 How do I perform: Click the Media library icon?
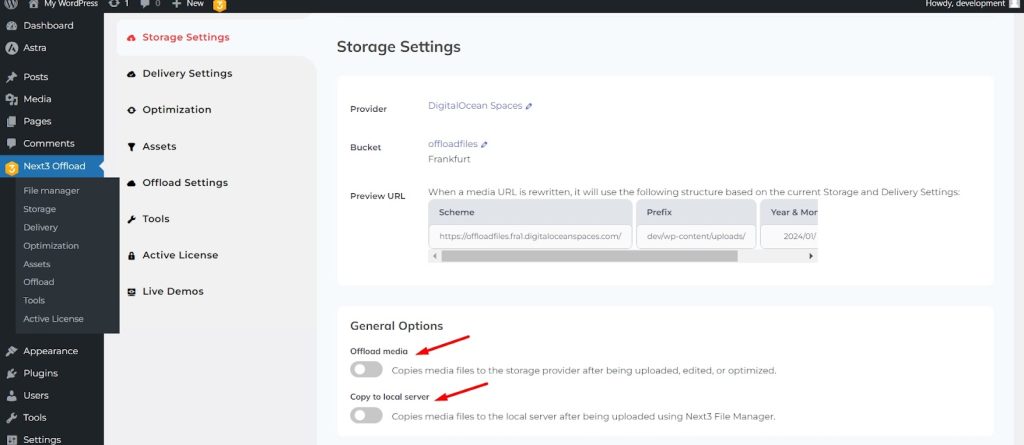pos(11,99)
